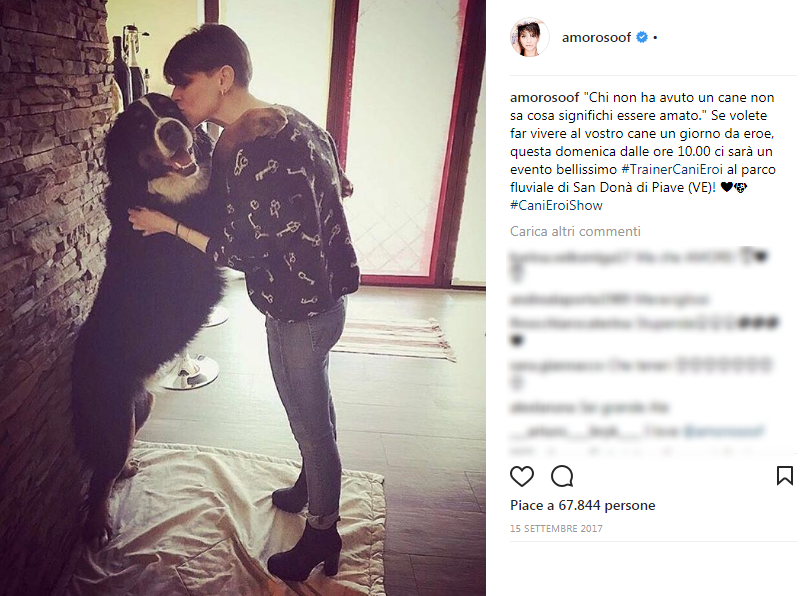Viewport: 804px width, 596px height.
Task: Click the photo of woman kissing dog
Action: pos(243,298)
